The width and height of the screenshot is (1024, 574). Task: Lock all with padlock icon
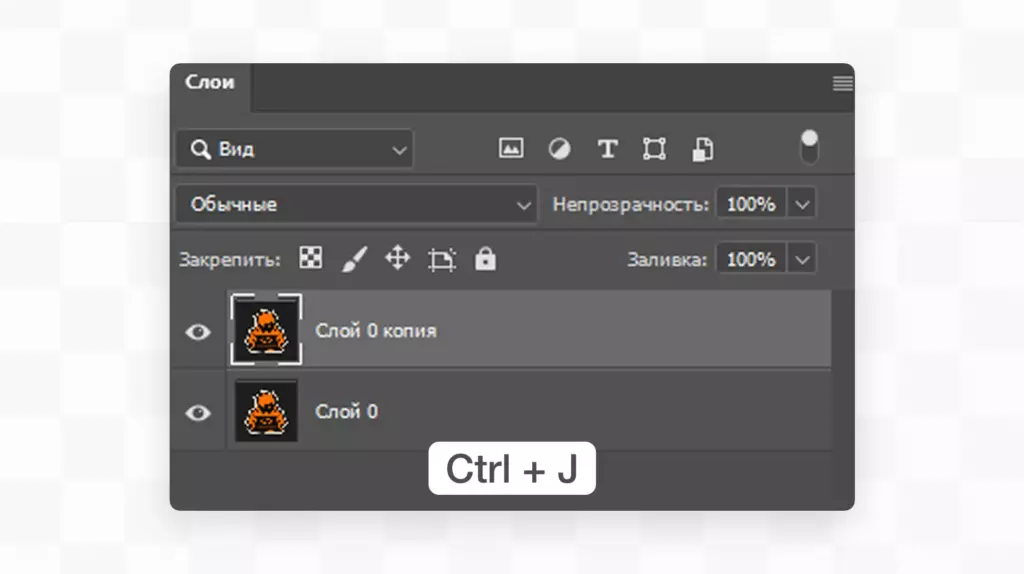(x=485, y=259)
